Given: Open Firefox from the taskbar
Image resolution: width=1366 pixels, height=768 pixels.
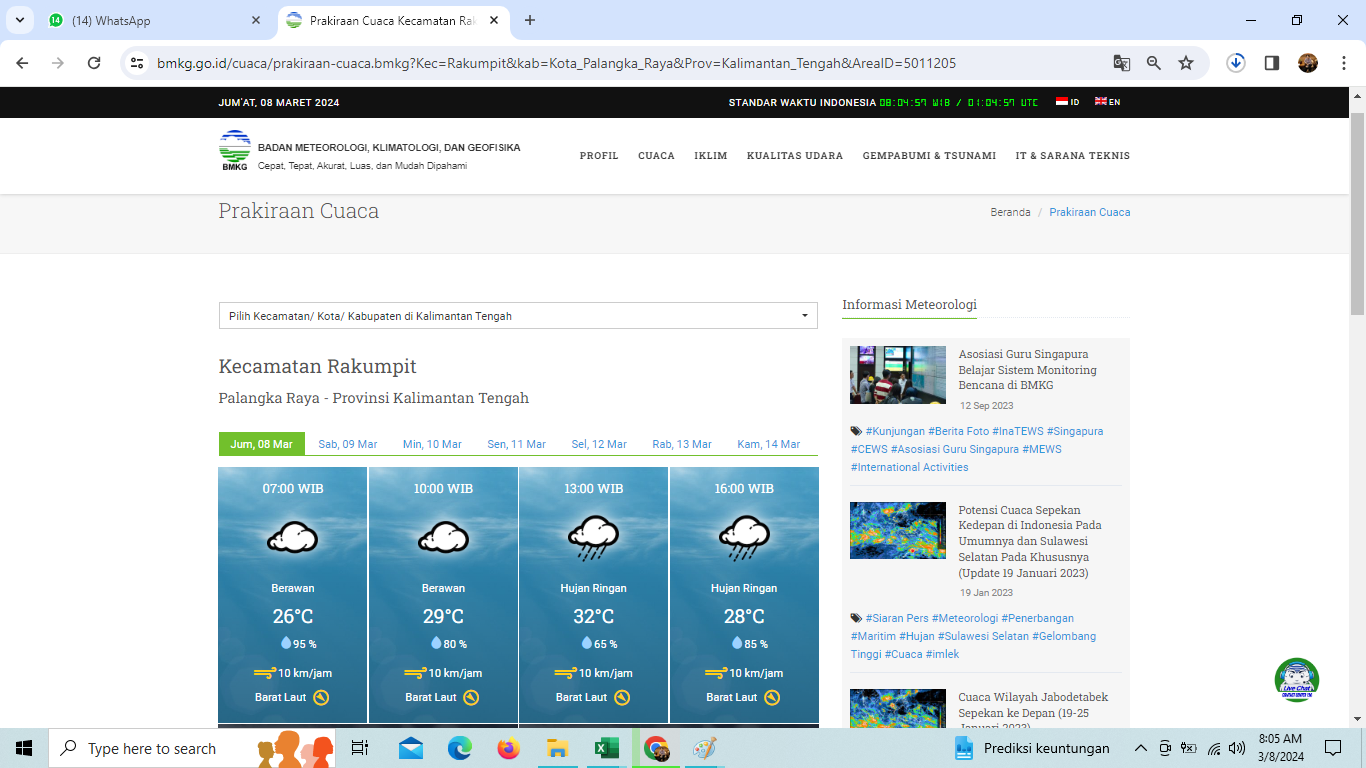Looking at the screenshot, I should pyautogui.click(x=508, y=748).
